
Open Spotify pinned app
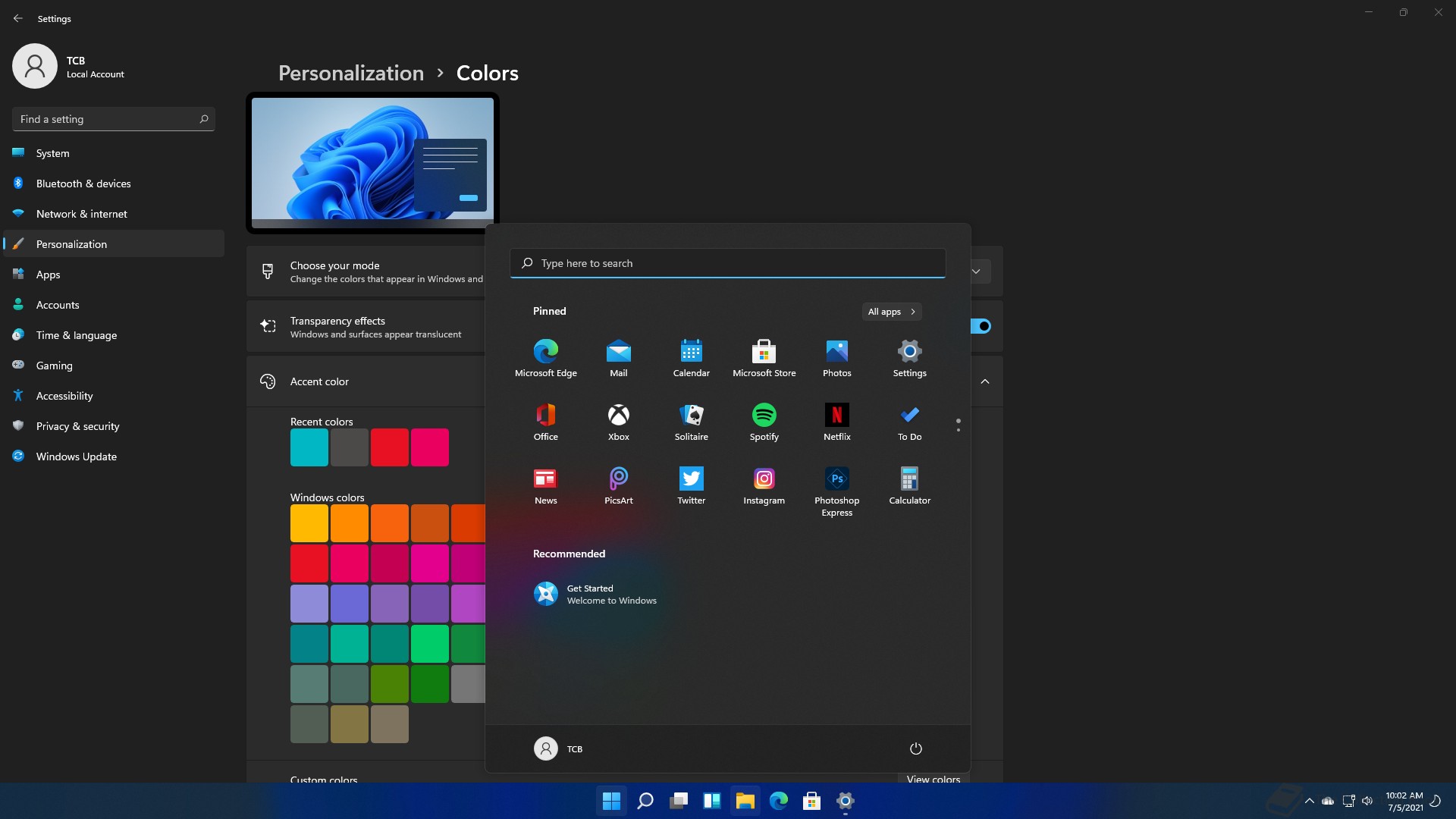pos(764,422)
